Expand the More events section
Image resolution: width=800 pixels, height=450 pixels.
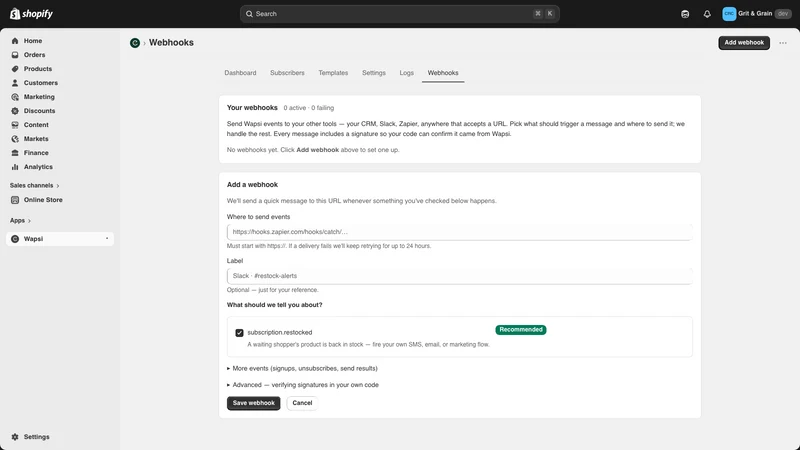coord(302,368)
